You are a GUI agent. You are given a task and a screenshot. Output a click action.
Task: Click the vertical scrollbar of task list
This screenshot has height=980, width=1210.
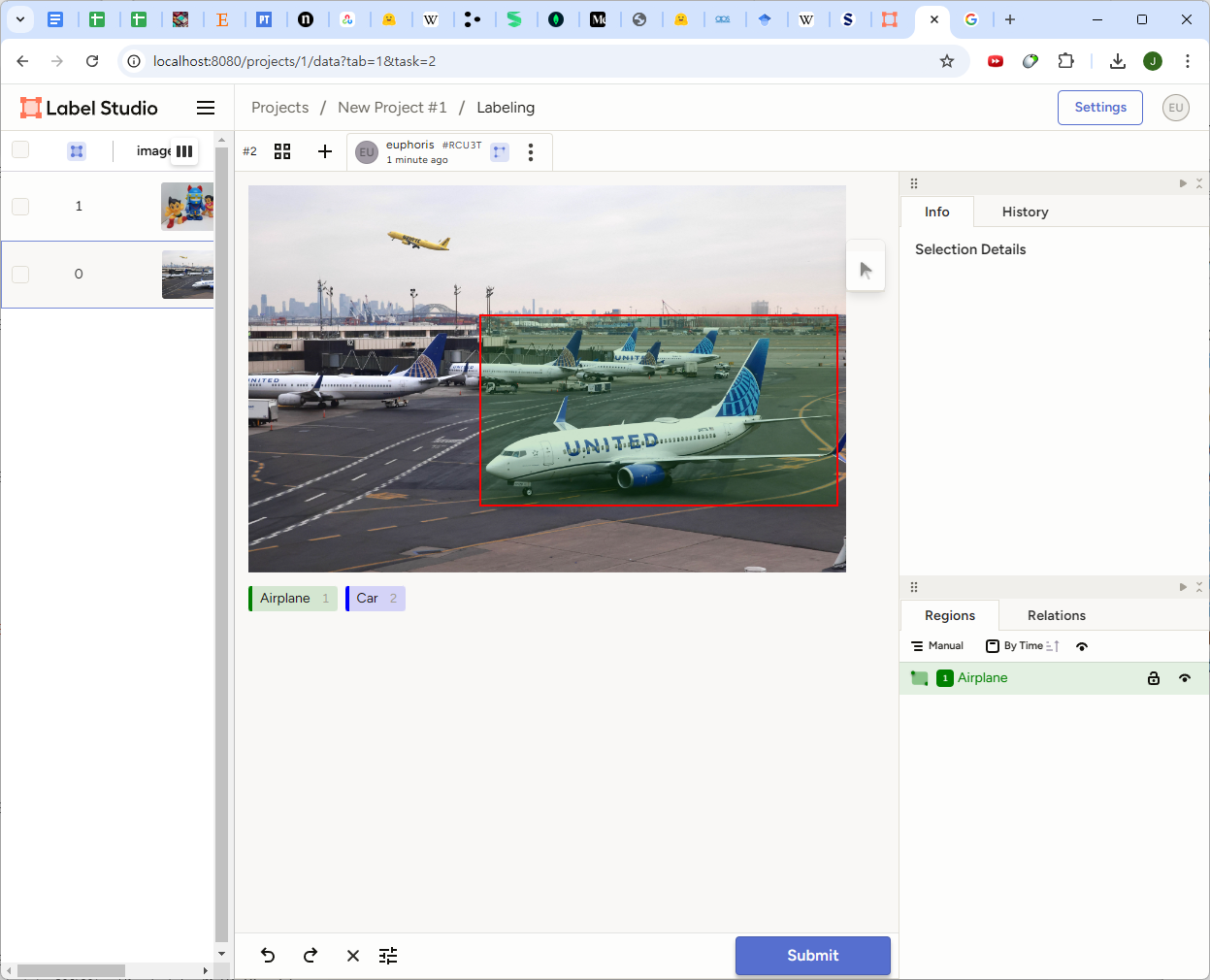click(x=222, y=543)
